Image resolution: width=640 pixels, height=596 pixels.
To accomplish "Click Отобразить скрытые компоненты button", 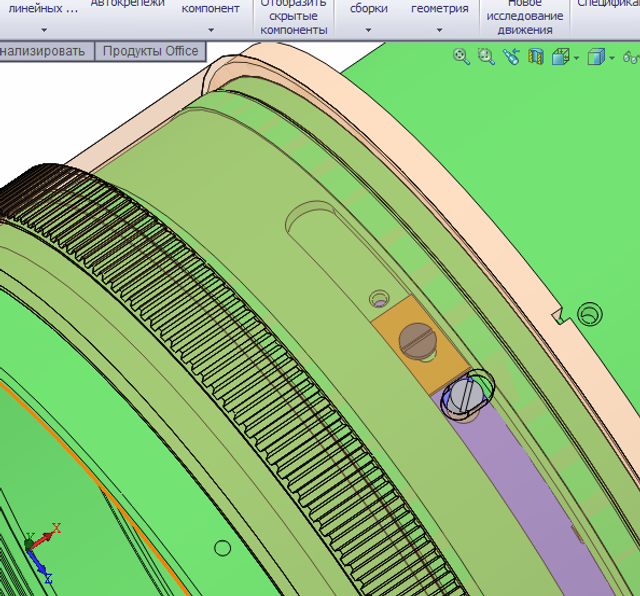I will coord(294,18).
